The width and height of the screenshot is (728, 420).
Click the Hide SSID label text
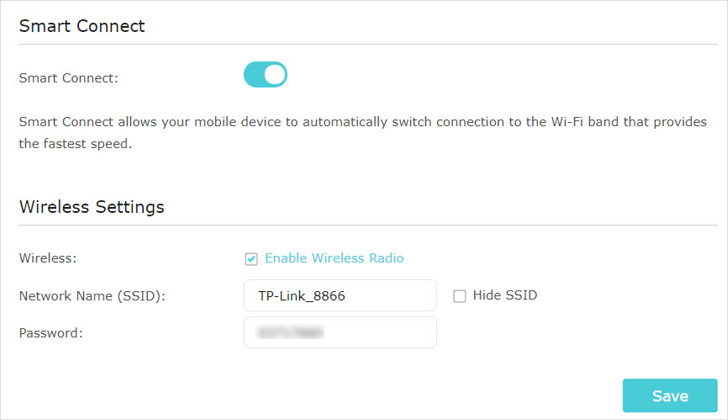pyautogui.click(x=505, y=295)
